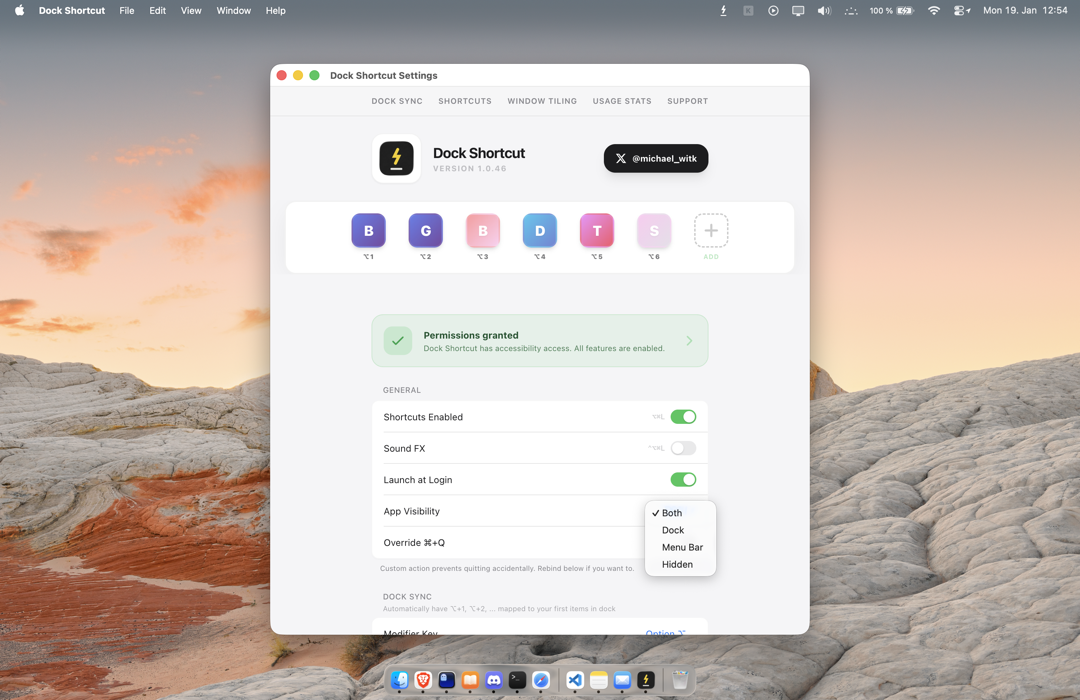
Task: Turn off Launch at Login
Action: (x=683, y=479)
